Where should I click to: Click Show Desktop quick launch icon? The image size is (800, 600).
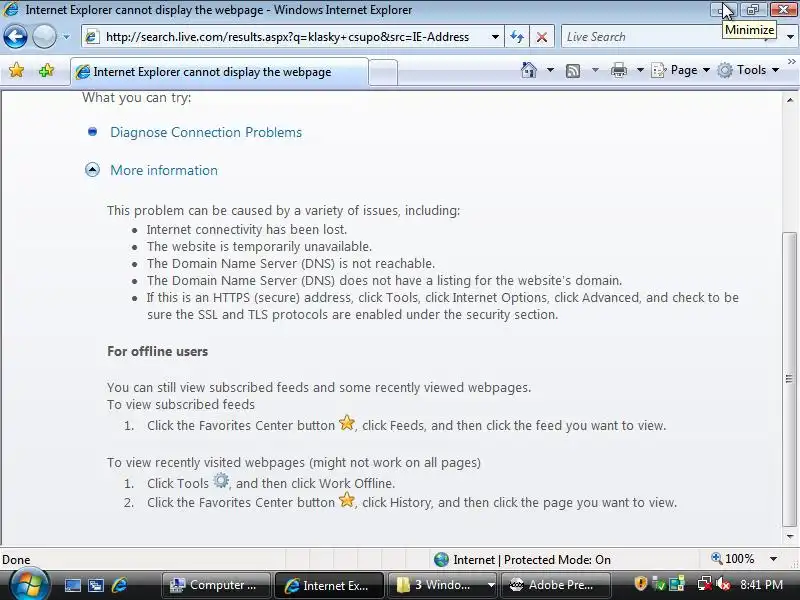coord(72,585)
